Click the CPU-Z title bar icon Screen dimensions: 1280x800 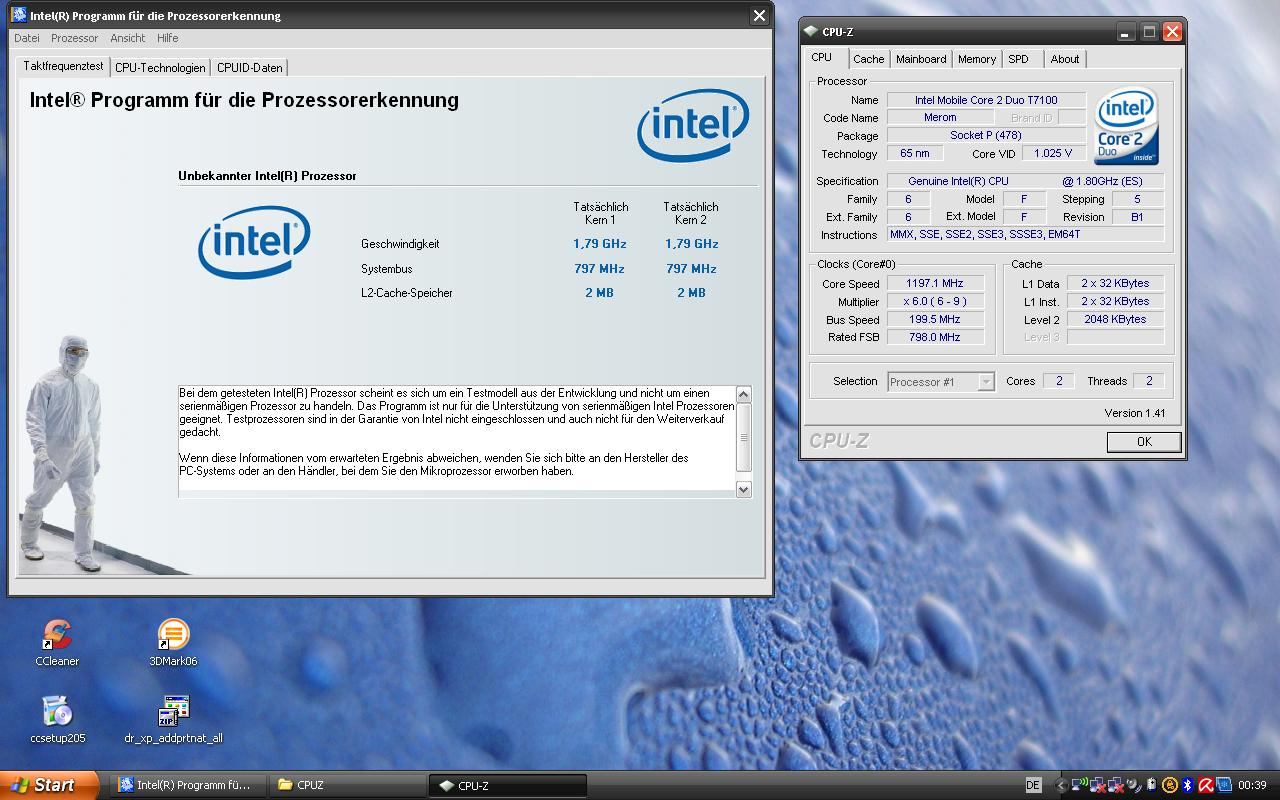[811, 31]
